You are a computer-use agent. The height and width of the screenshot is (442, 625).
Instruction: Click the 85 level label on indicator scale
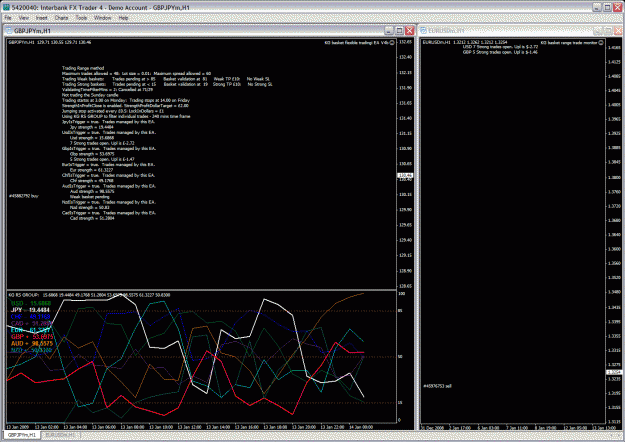tap(401, 311)
